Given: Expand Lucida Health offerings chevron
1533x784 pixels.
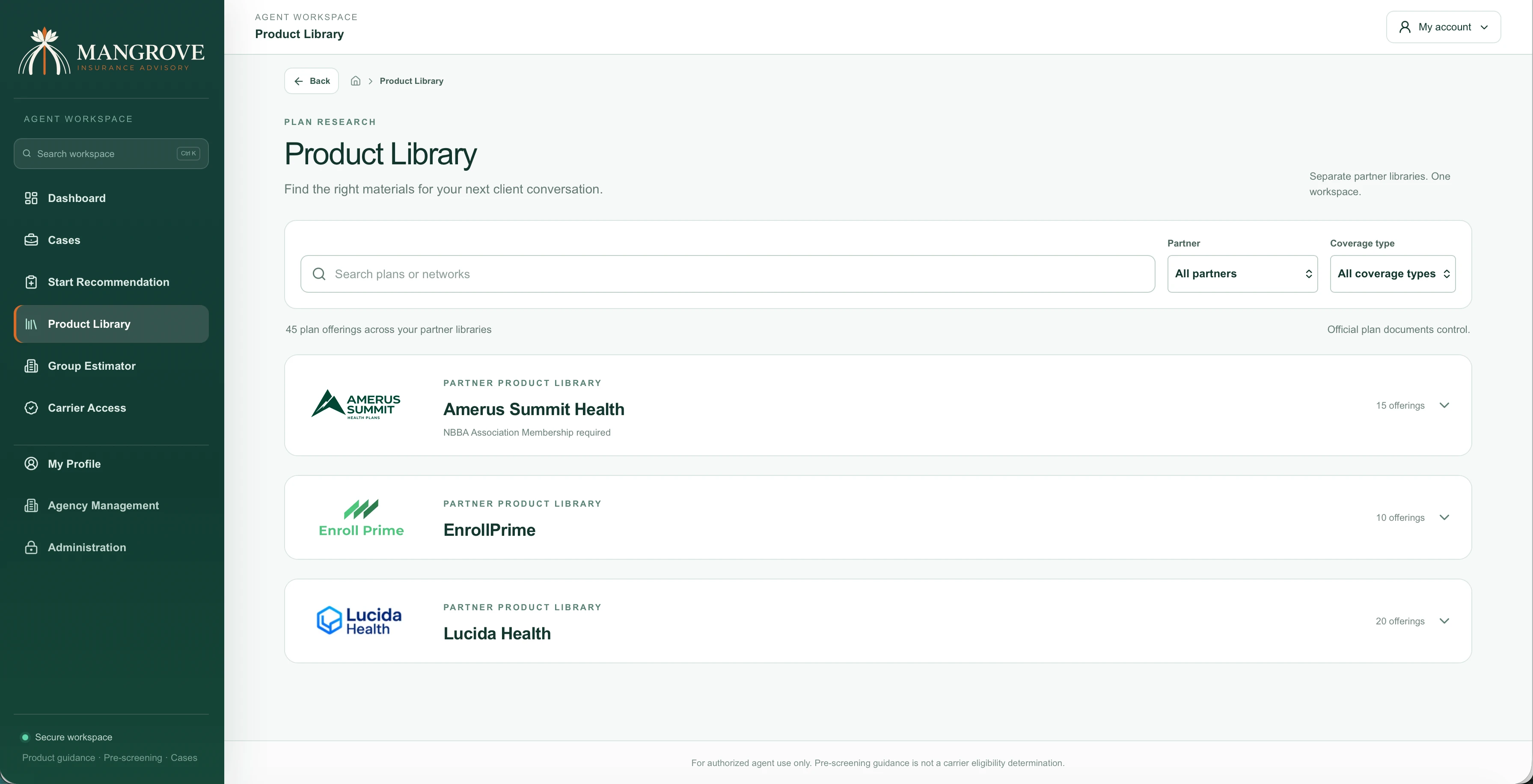Looking at the screenshot, I should coord(1444,621).
